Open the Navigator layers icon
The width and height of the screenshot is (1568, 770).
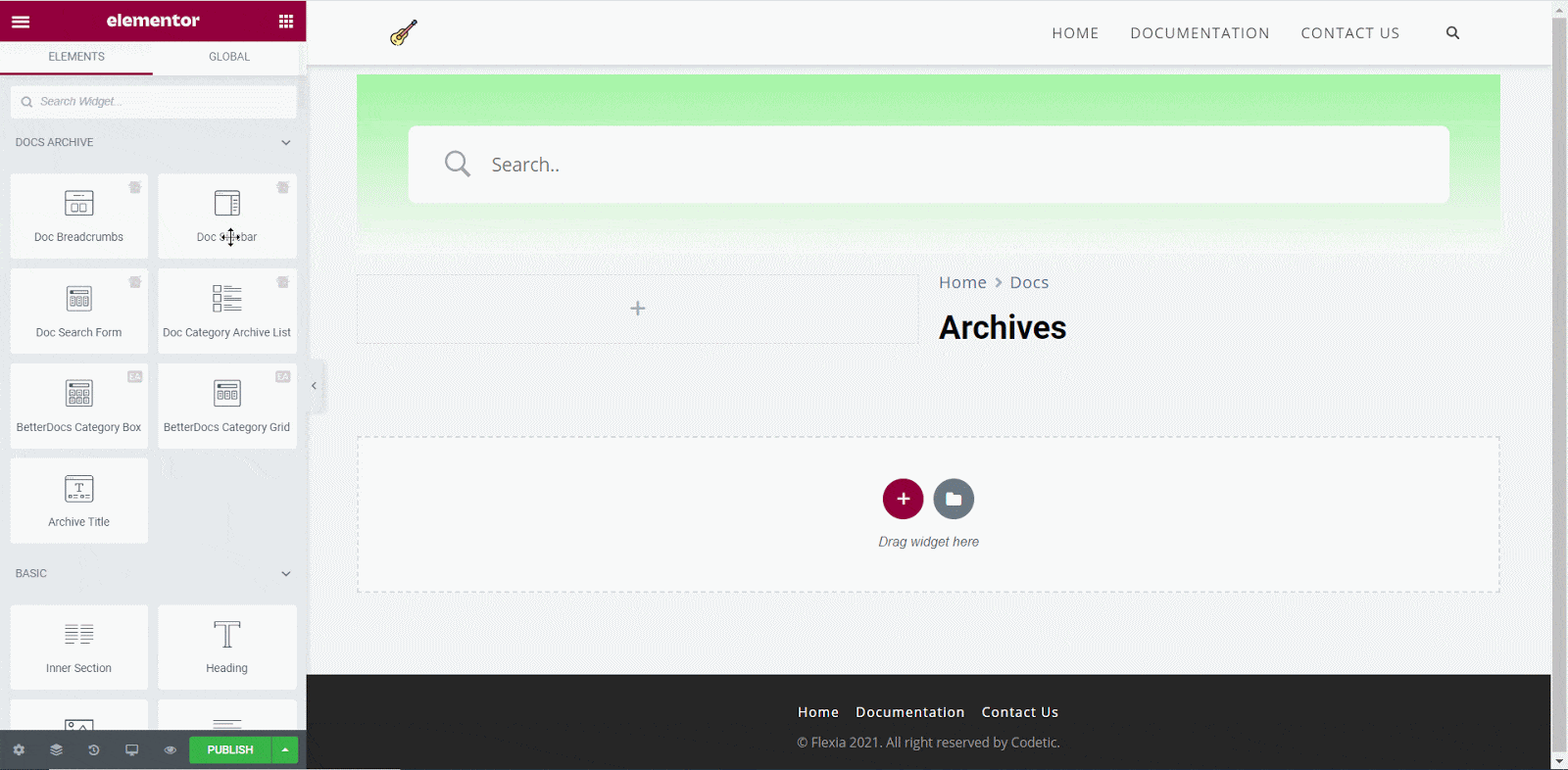[56, 749]
